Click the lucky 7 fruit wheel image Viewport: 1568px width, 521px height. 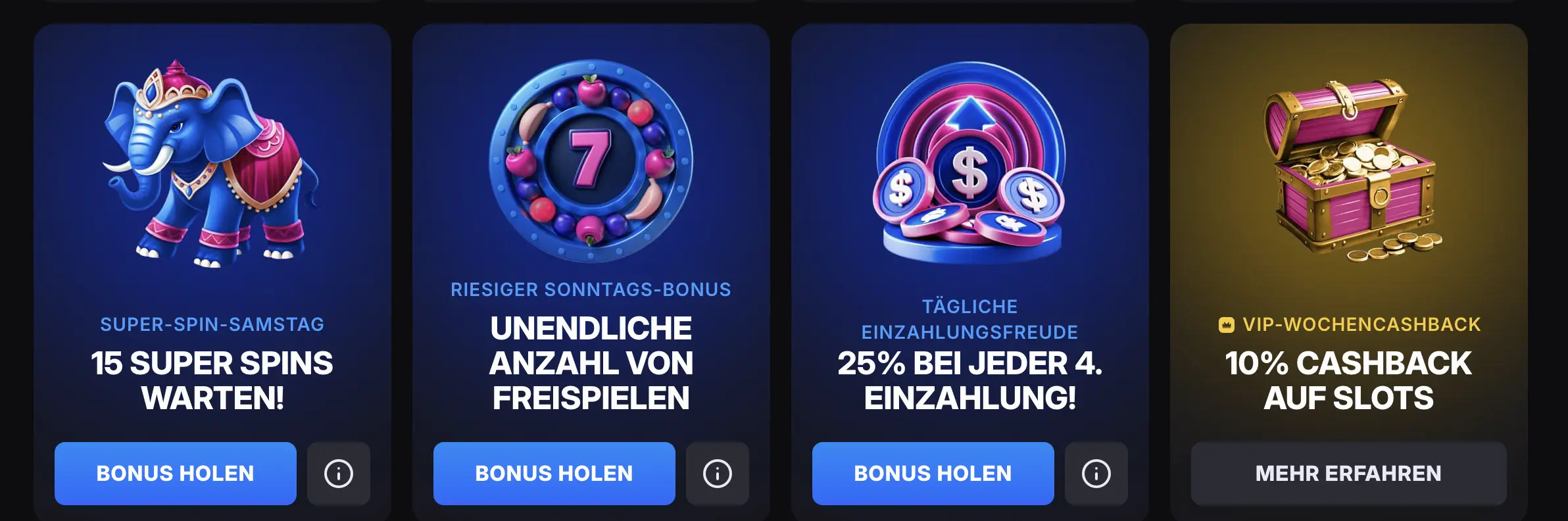(x=591, y=161)
